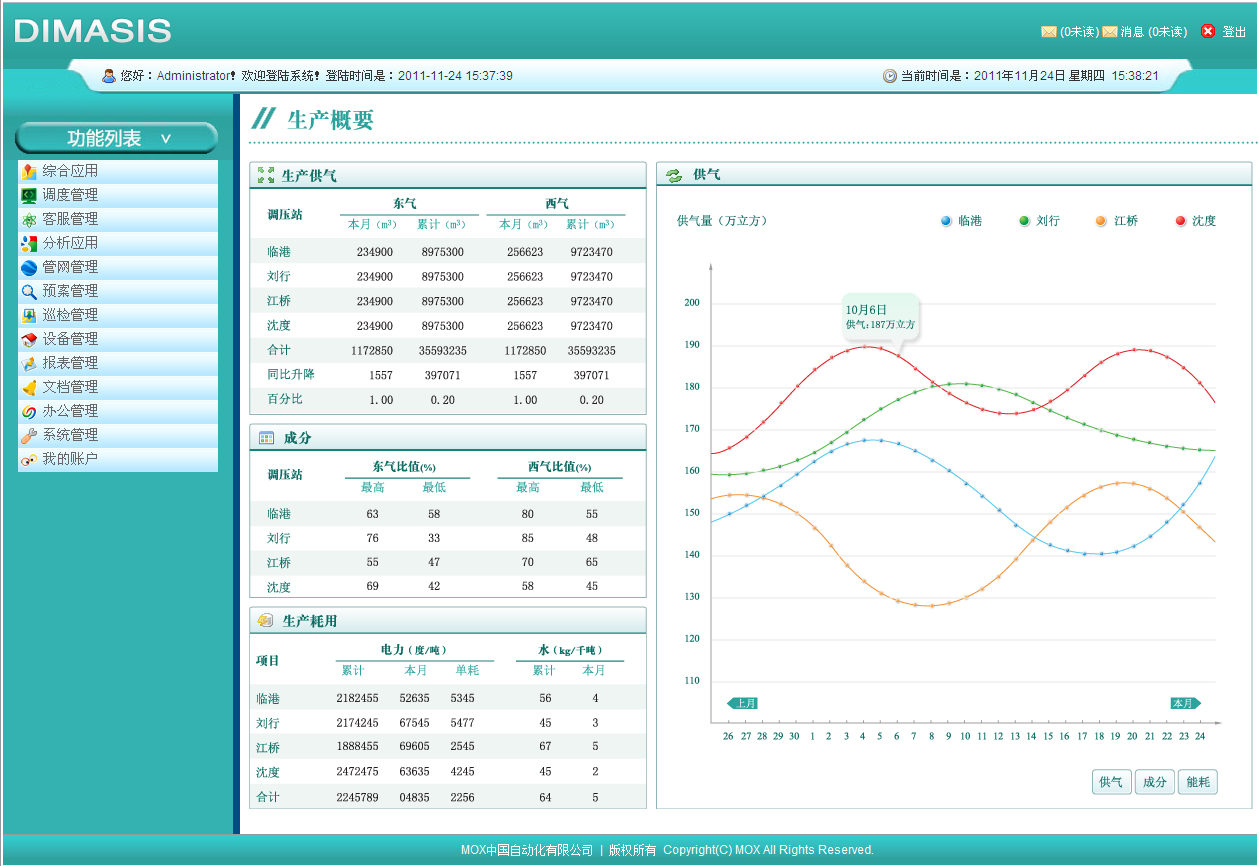Click 同比升降 row label
The width and height of the screenshot is (1259, 866).
(291, 374)
